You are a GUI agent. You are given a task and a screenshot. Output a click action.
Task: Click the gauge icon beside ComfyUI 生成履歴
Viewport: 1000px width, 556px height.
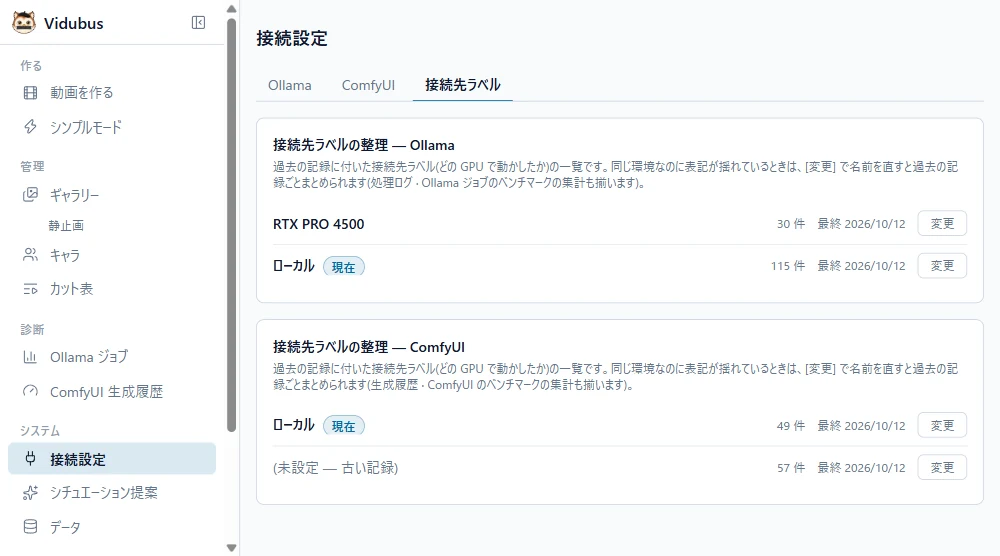tap(30, 391)
